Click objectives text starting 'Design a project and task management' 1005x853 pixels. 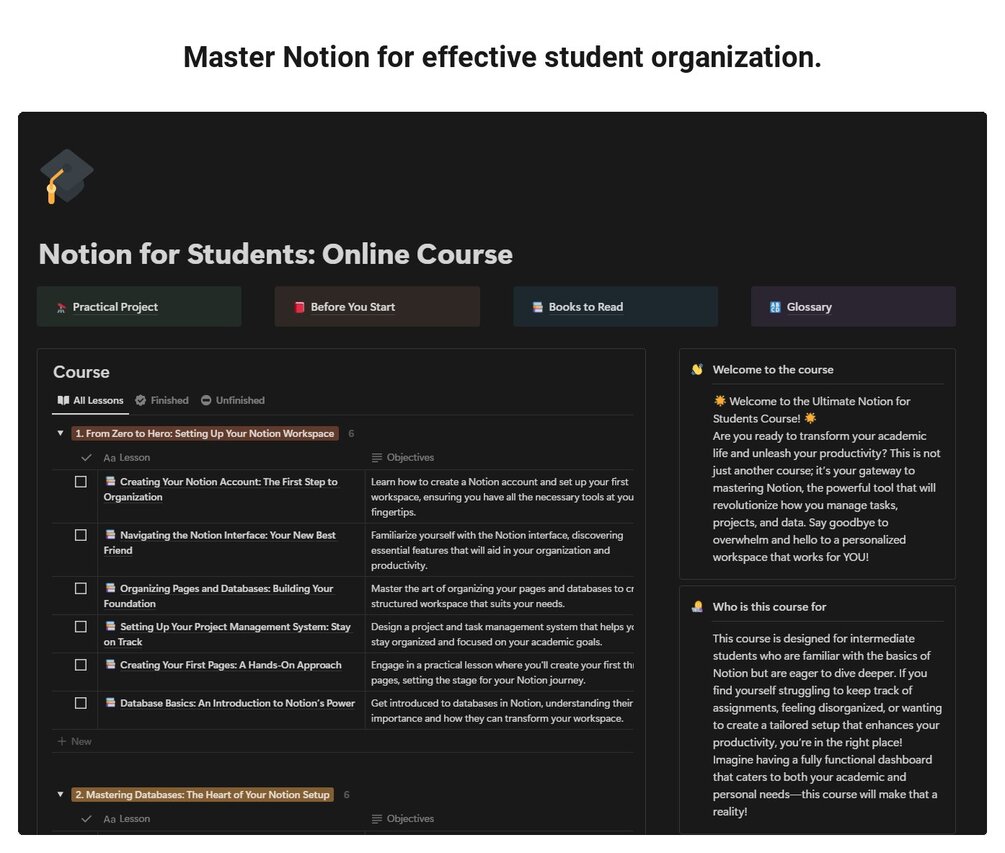(x=502, y=634)
